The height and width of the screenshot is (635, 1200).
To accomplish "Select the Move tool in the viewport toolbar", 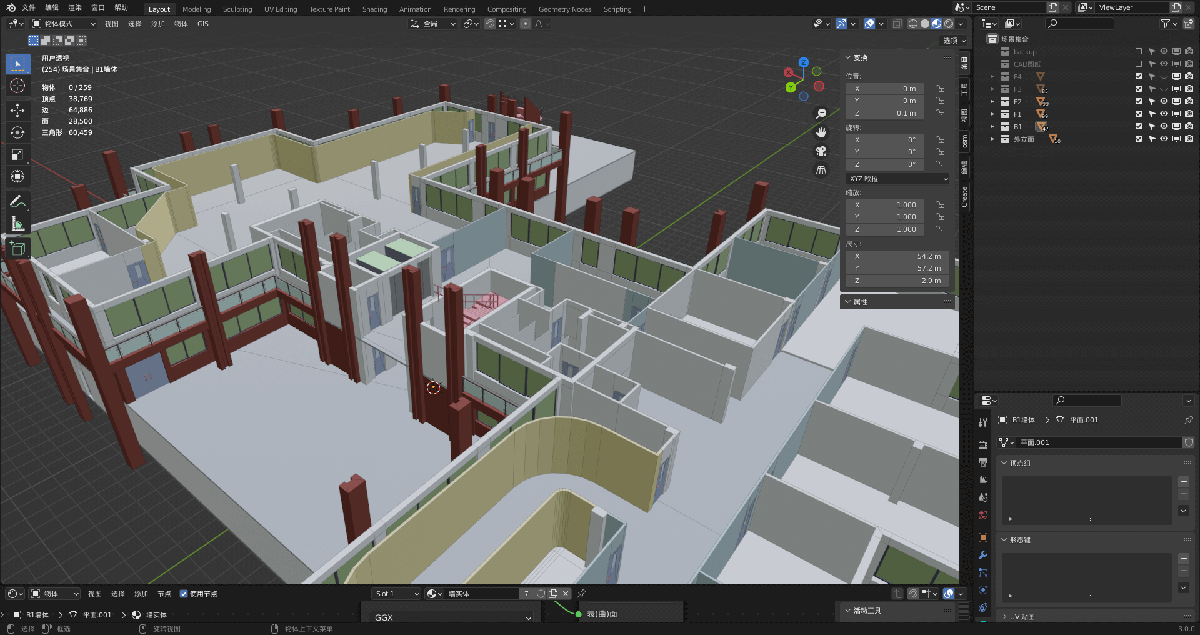I will pyautogui.click(x=17, y=110).
